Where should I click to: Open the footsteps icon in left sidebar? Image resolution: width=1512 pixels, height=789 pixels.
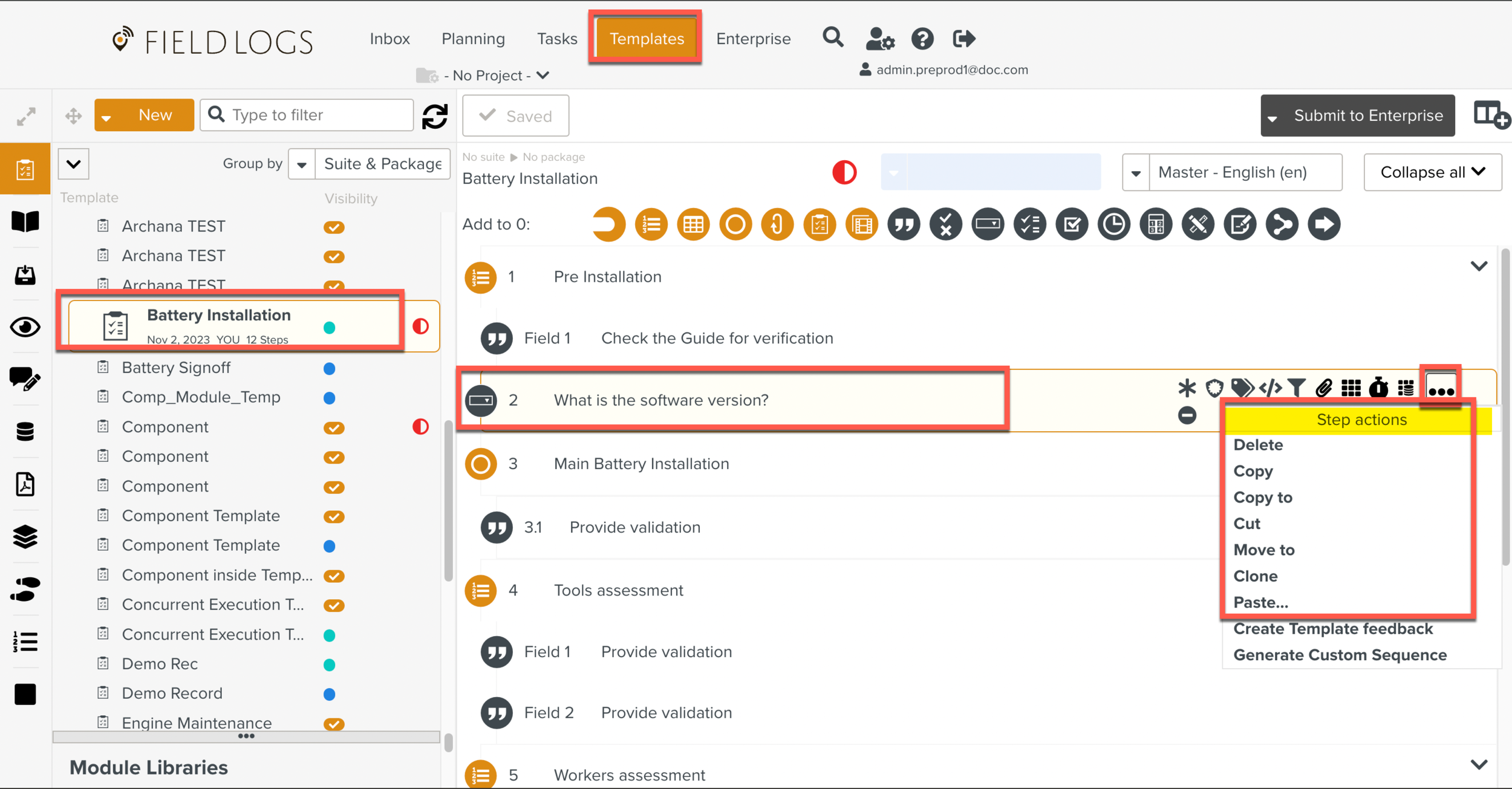25,589
